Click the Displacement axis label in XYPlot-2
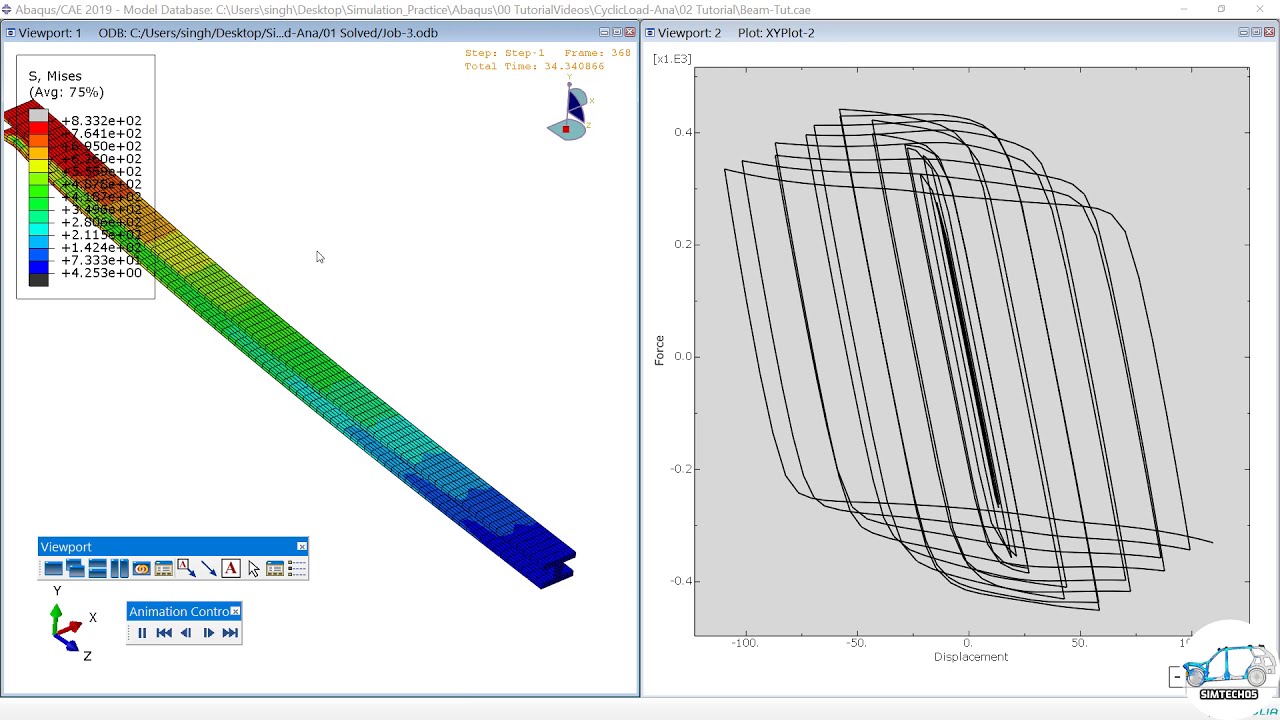 971,657
